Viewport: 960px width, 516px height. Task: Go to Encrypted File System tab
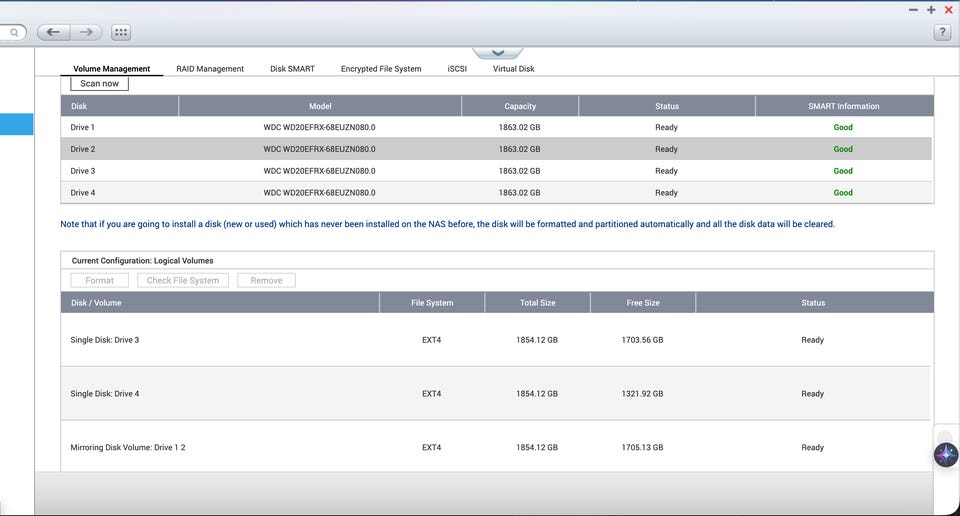[x=381, y=69]
